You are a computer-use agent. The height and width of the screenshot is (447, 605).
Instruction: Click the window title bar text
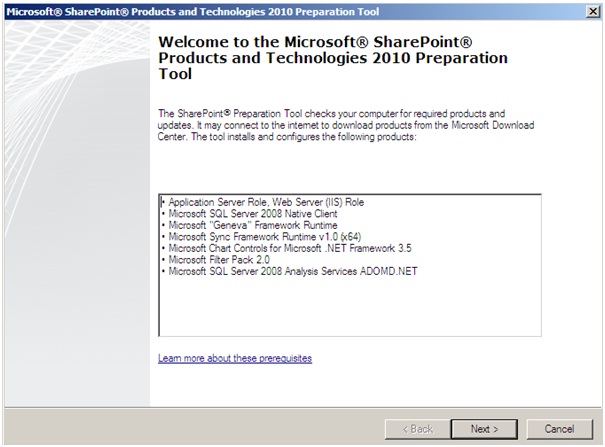click(193, 12)
